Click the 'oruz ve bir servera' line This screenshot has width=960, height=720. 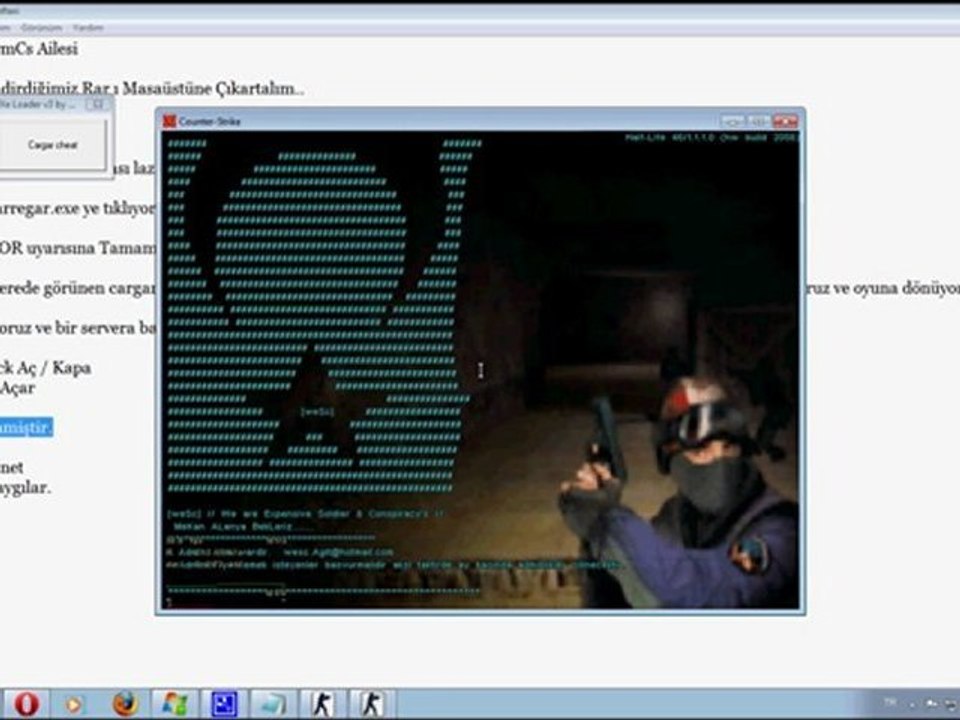click(x=78, y=328)
